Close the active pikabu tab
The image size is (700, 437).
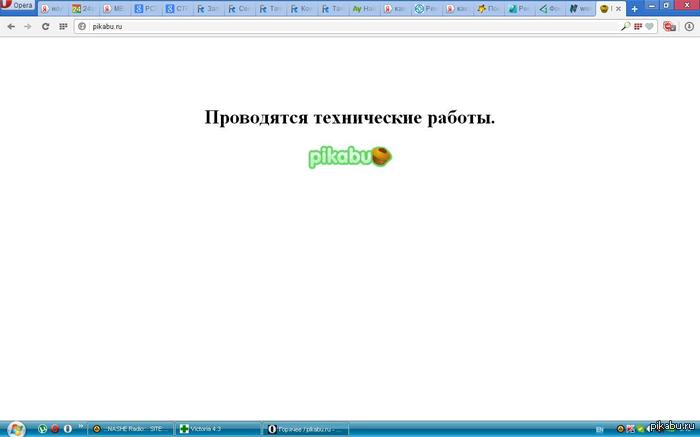click(x=619, y=8)
